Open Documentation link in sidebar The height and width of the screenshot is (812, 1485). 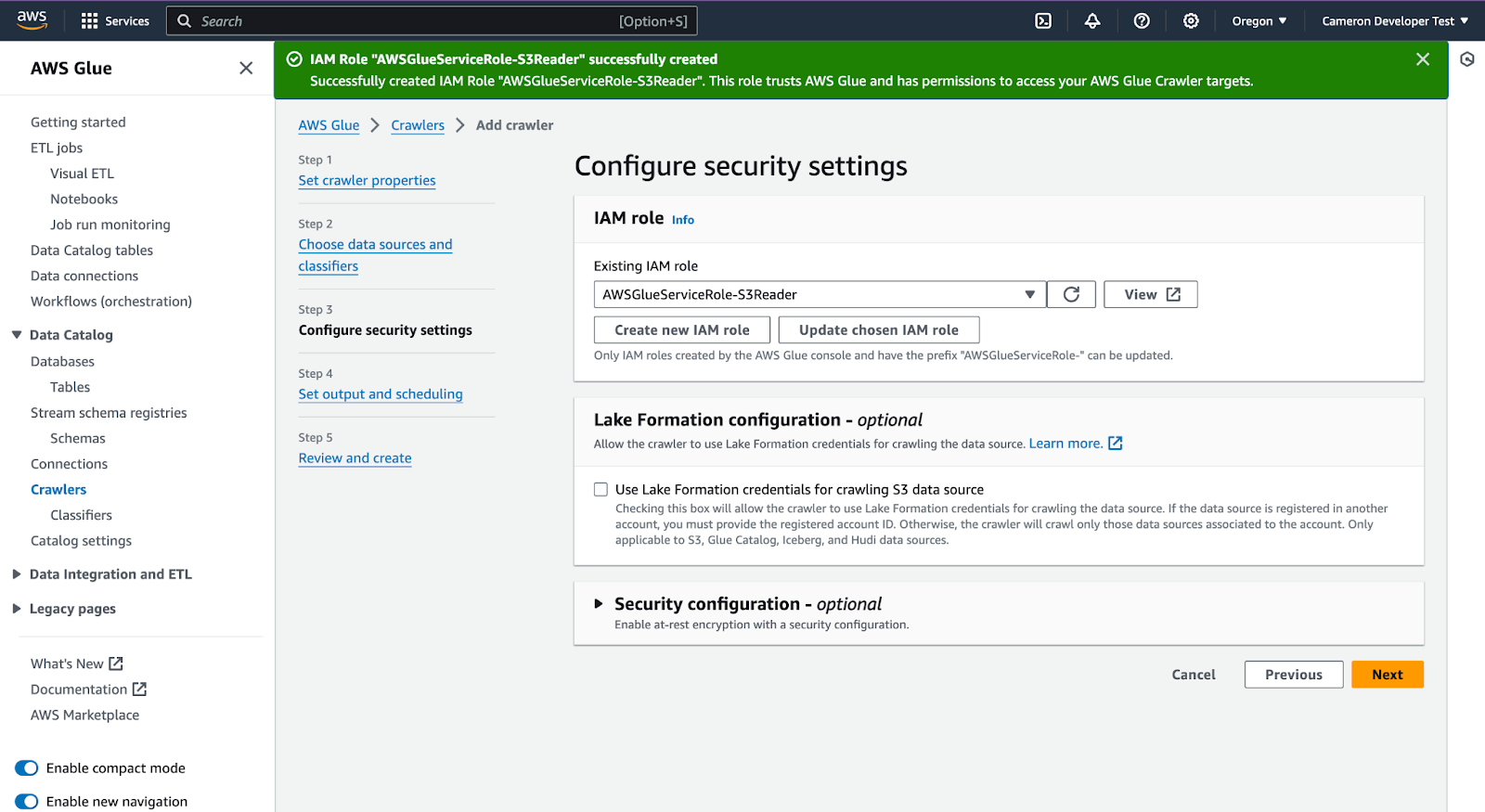click(79, 689)
